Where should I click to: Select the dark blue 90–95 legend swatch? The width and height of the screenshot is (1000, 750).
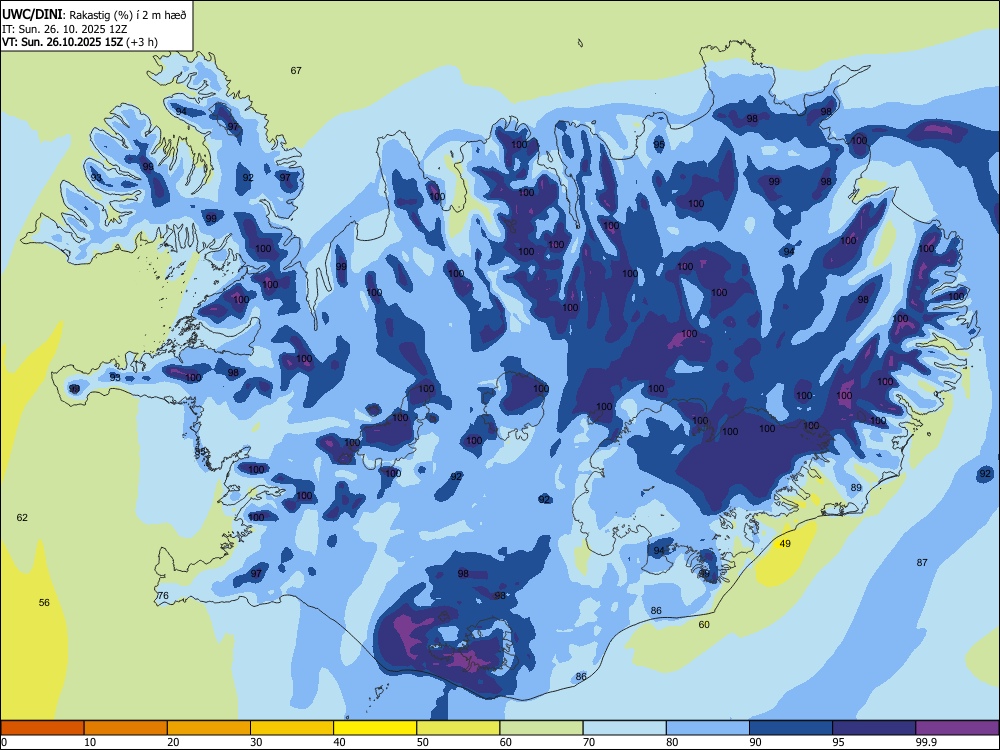[x=791, y=728]
